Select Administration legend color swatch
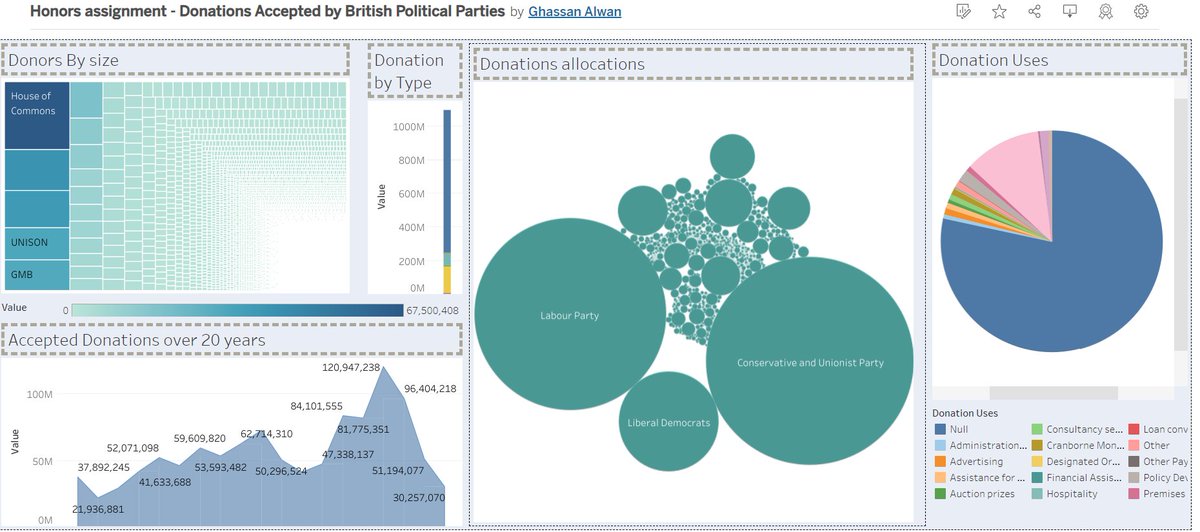1200x532 pixels. pos(940,445)
